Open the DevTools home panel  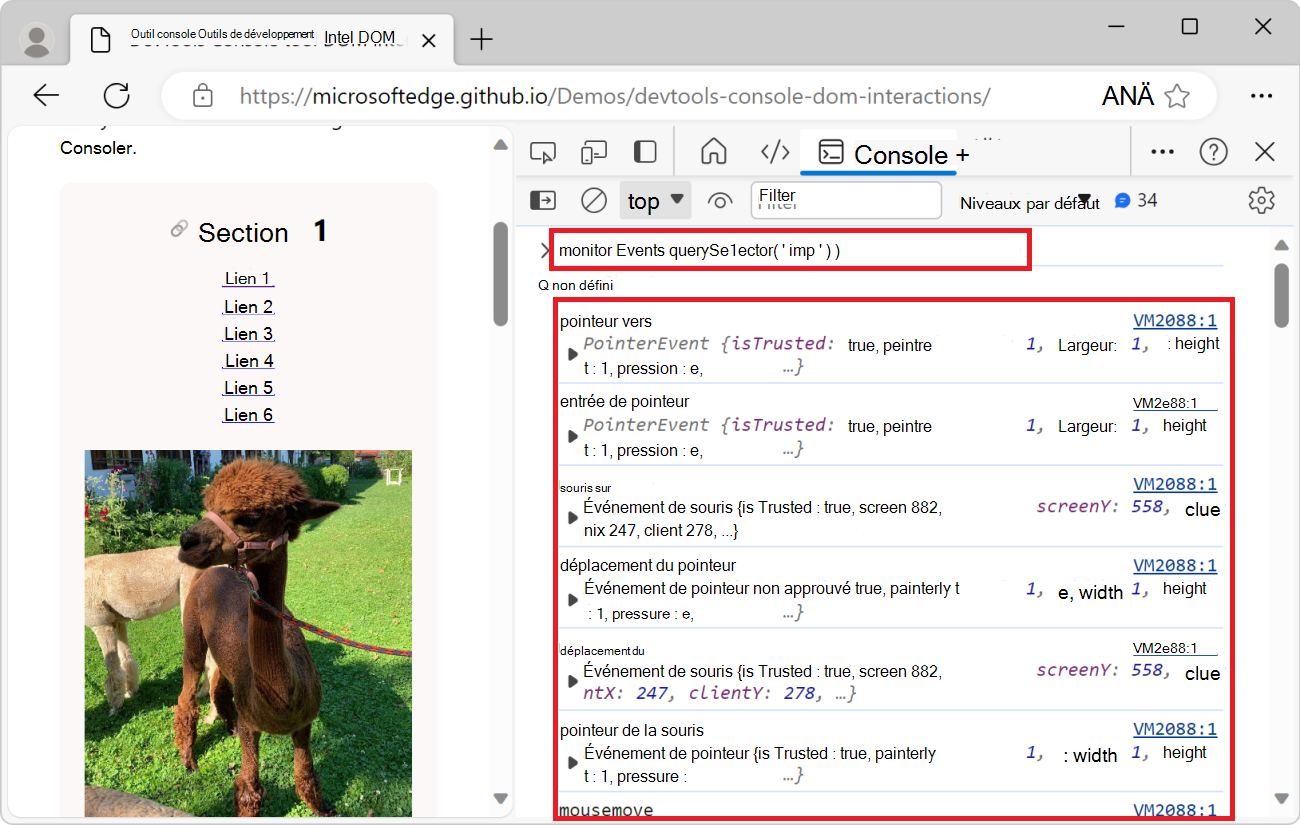click(714, 151)
